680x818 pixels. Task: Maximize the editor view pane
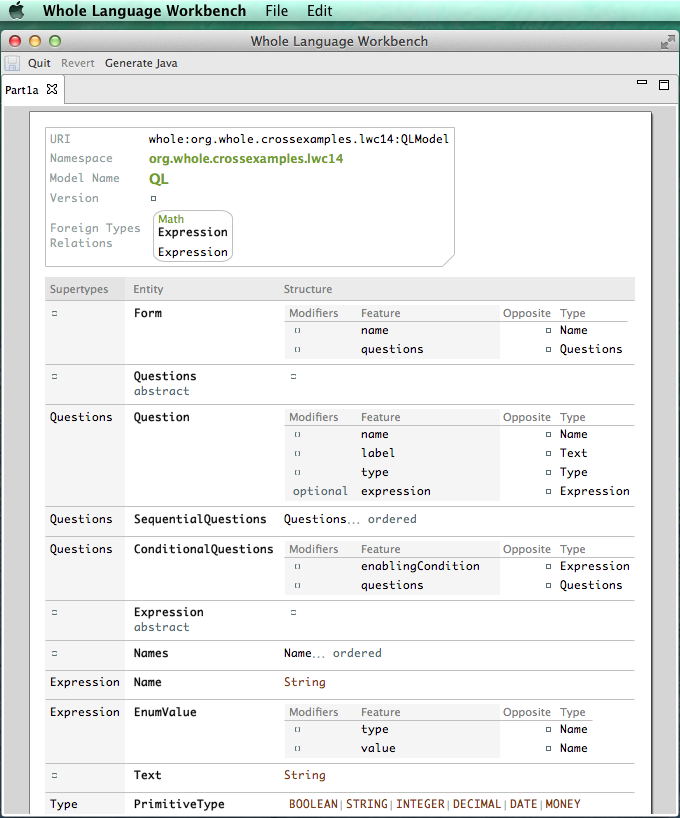coord(664,85)
